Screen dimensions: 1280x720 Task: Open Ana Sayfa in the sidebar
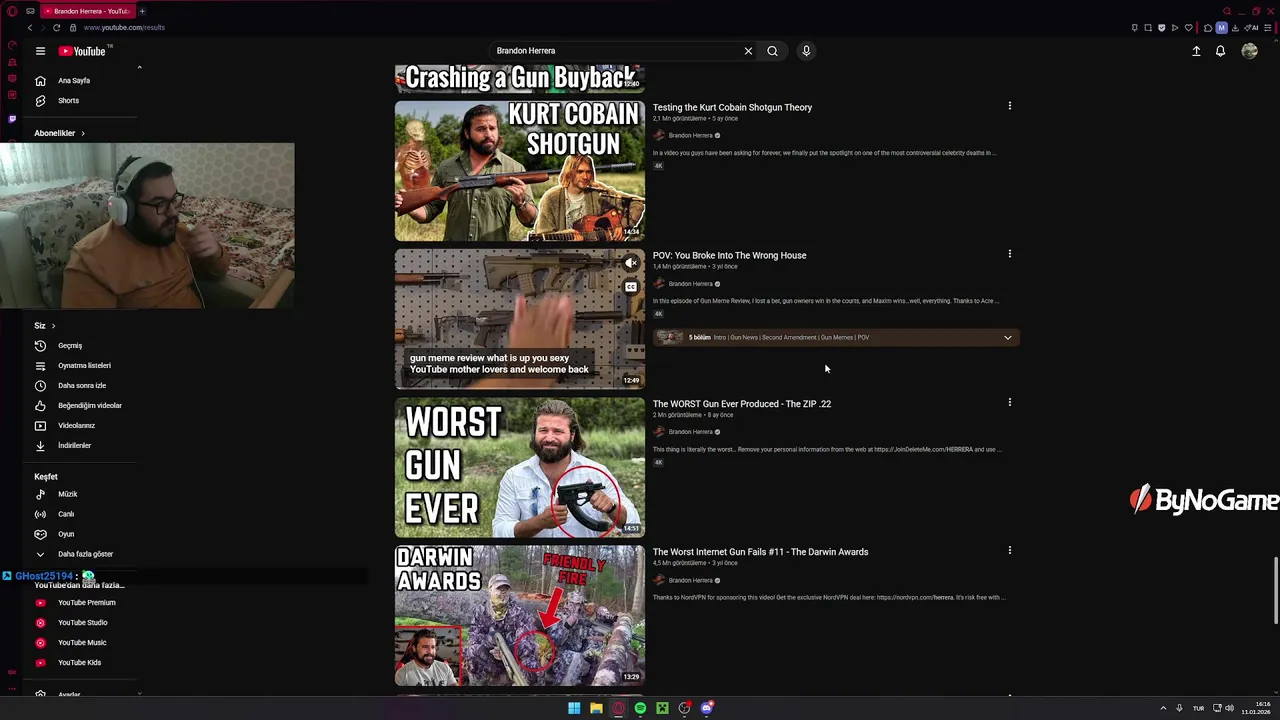tap(74, 81)
